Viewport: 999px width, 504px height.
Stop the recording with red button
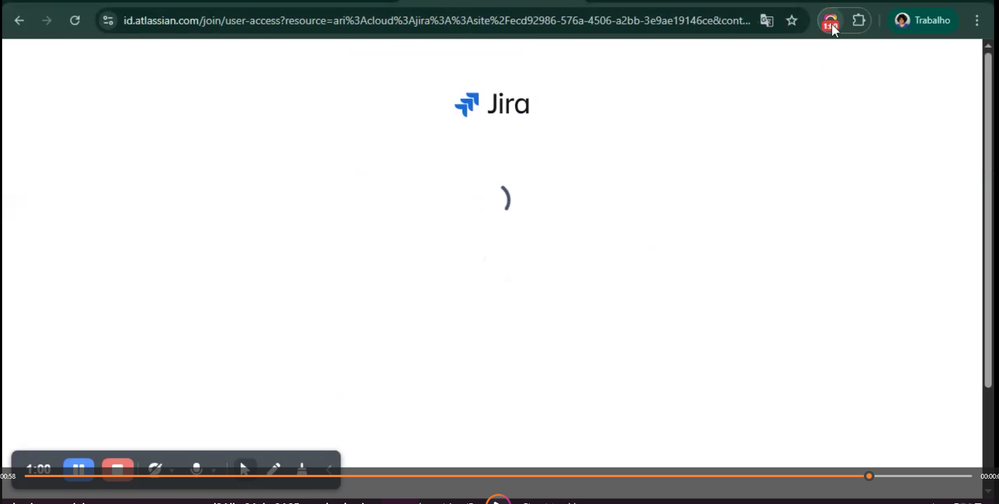118,468
